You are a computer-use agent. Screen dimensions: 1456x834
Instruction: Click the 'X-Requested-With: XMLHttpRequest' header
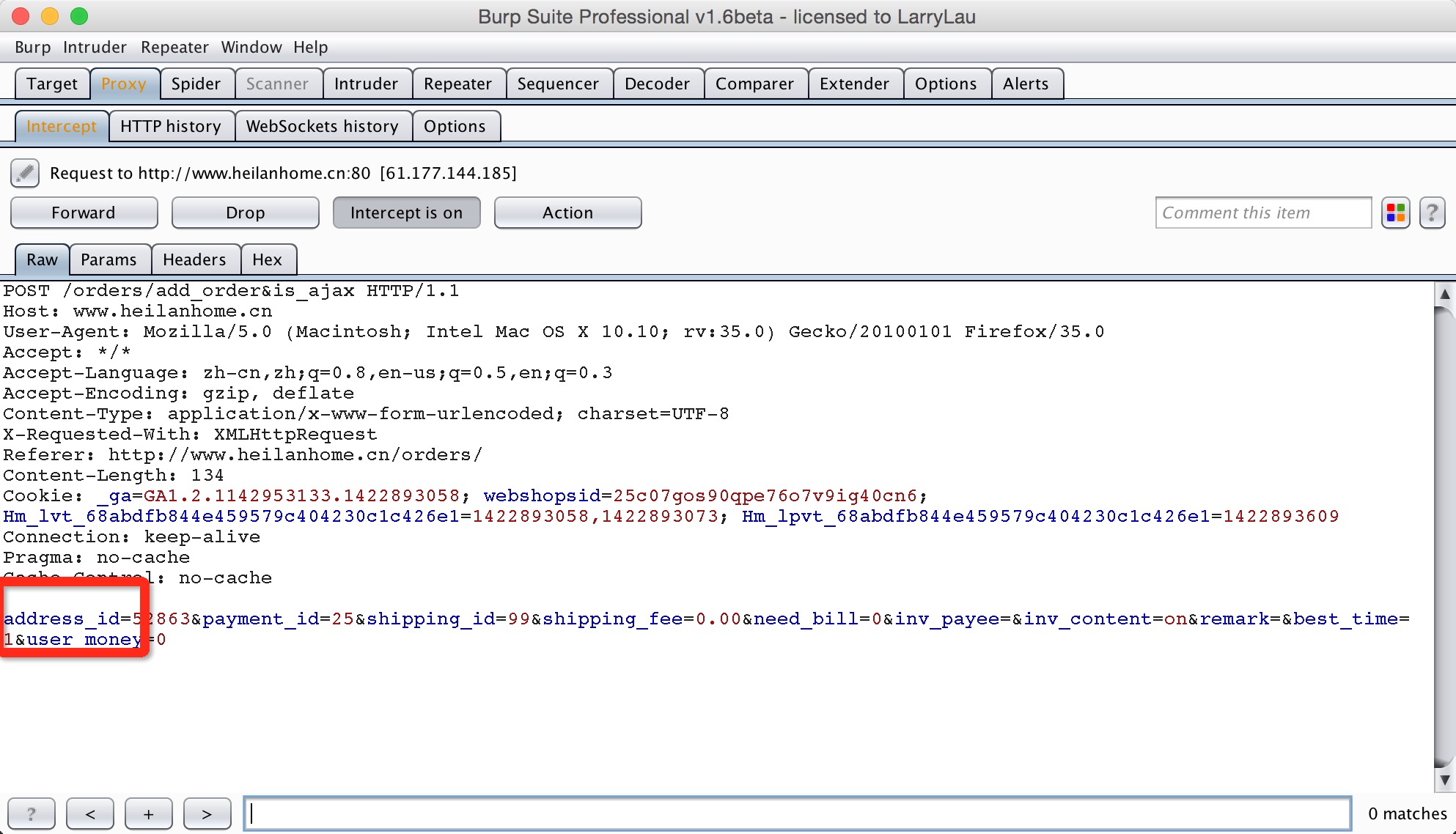[190, 435]
